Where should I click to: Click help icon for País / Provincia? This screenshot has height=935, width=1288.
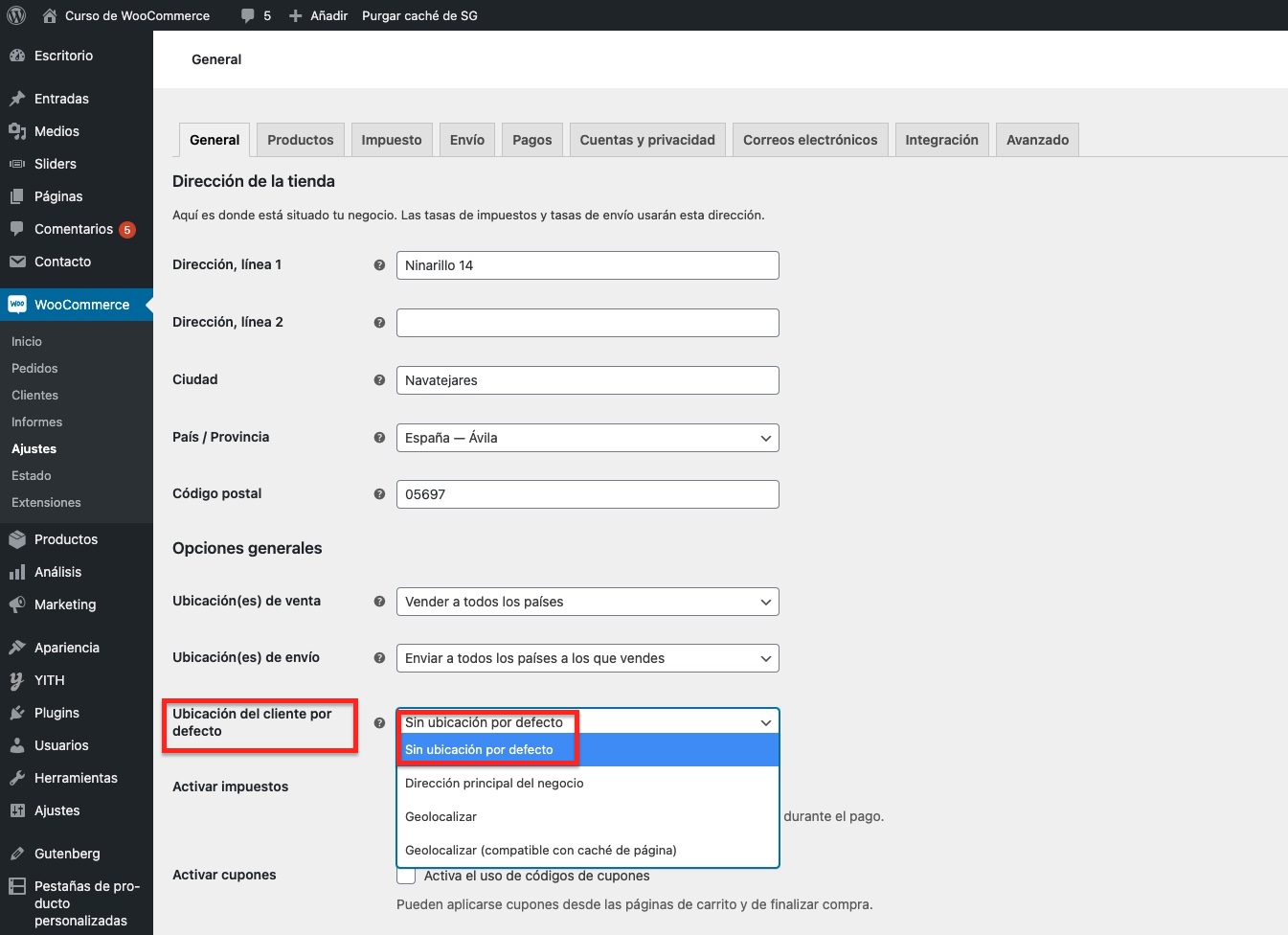pyautogui.click(x=379, y=438)
